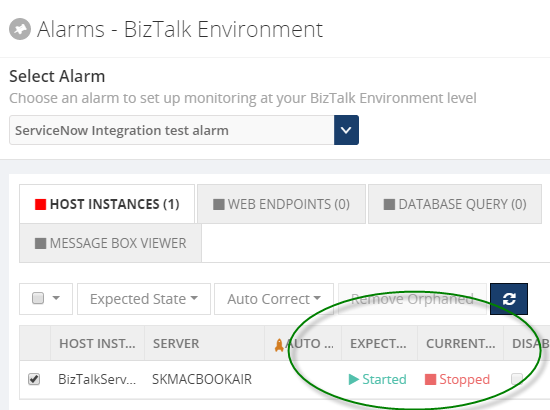Click the pin icon beside Alarms title
The width and height of the screenshot is (550, 410).
point(20,29)
